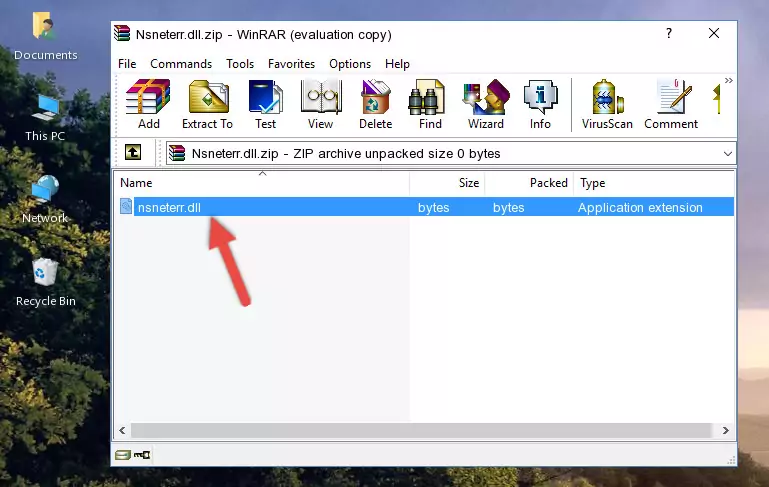Select the Documents desktop icon

tap(46, 37)
